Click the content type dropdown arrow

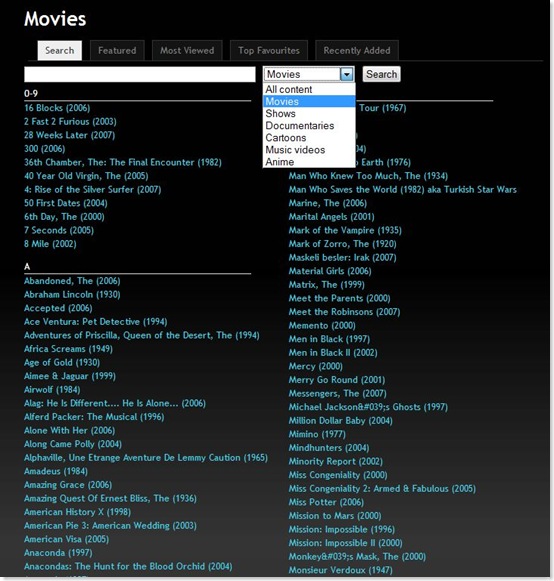point(346,74)
